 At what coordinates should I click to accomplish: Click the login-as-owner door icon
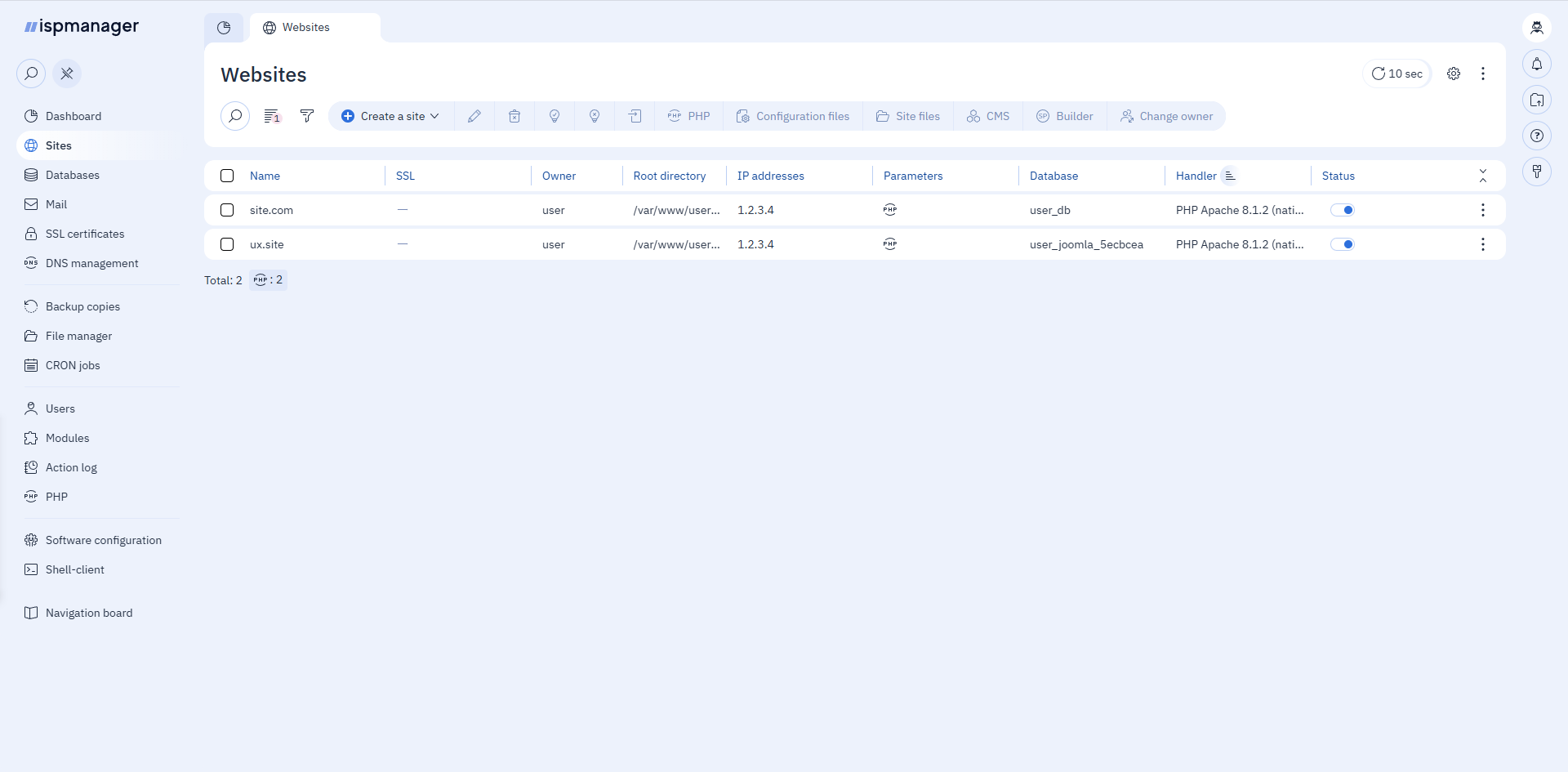[635, 116]
